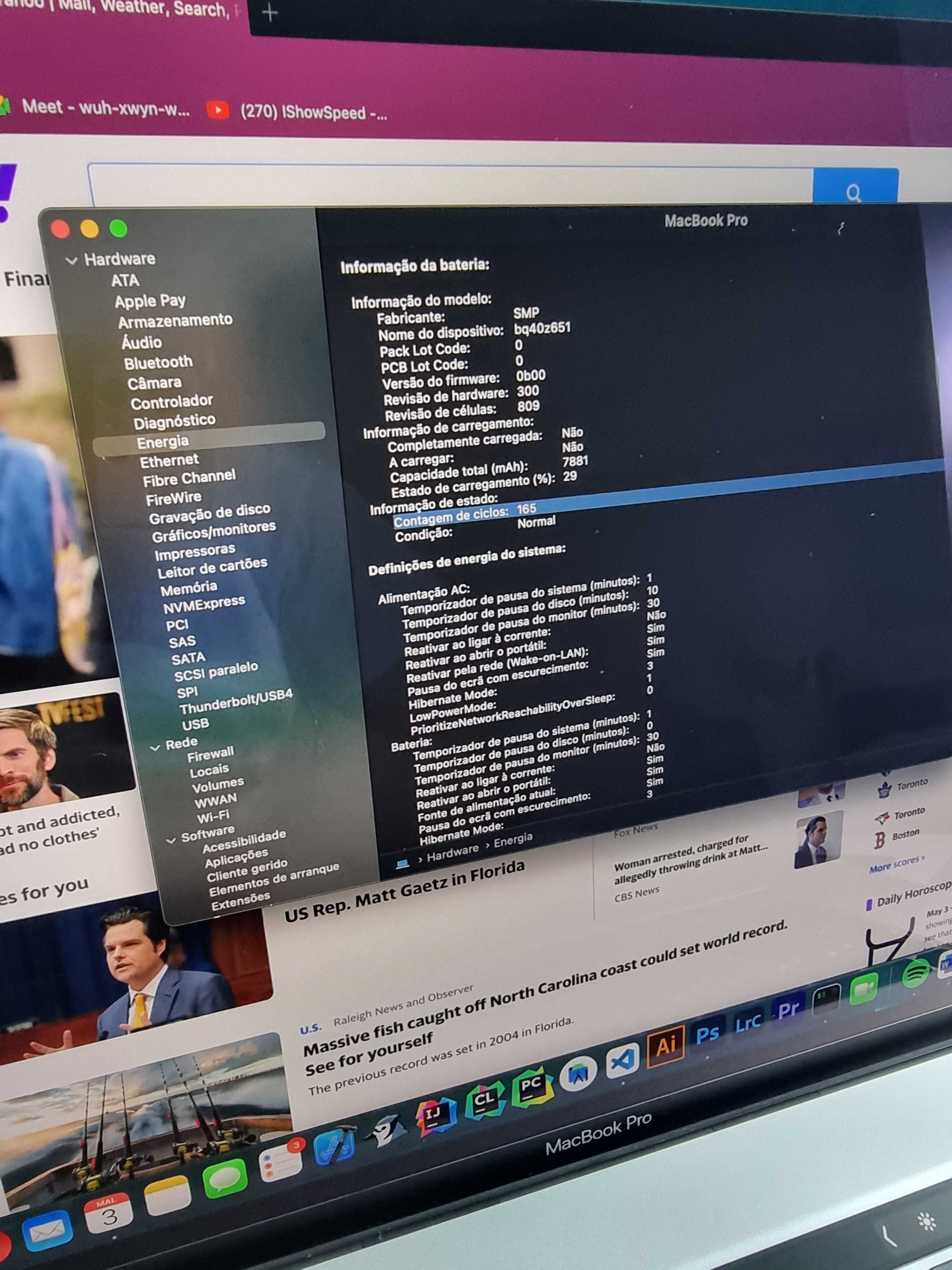Switch to the (270) IShowSpeed YouTube tab
This screenshot has height=1270, width=952.
click(298, 111)
